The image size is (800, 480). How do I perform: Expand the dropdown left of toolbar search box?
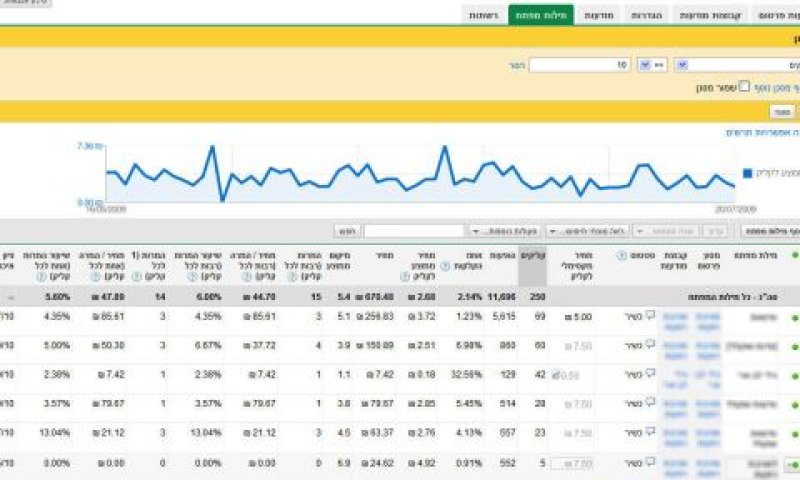[505, 232]
